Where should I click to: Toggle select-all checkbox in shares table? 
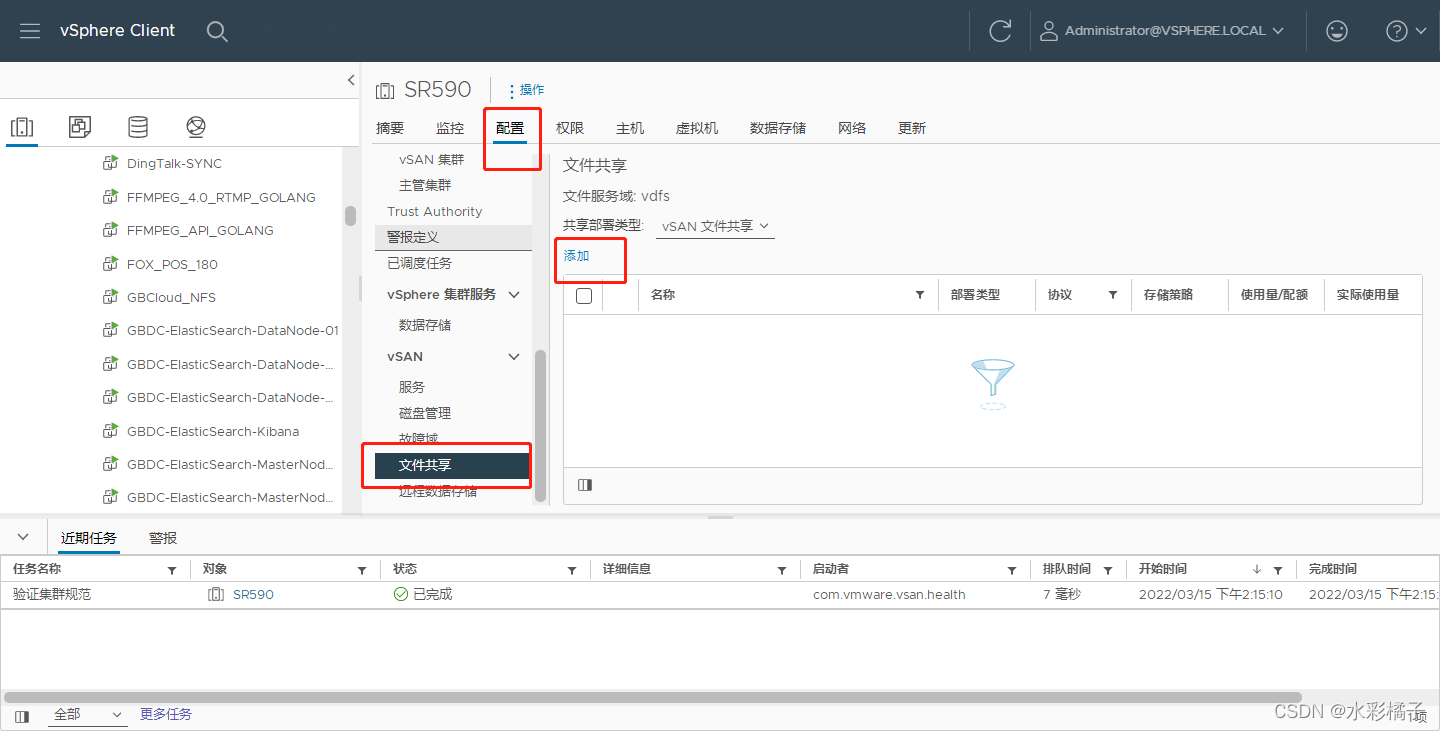pyautogui.click(x=584, y=295)
